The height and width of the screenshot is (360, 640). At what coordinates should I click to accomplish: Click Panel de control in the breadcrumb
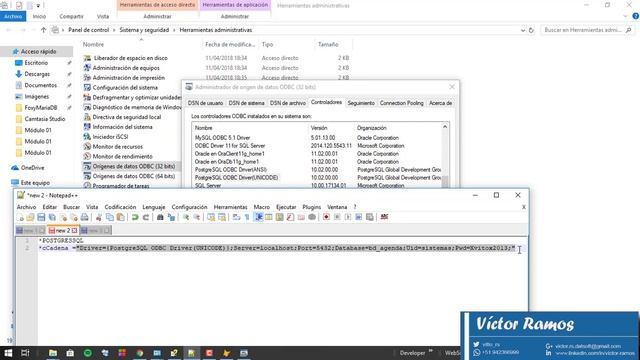pos(89,30)
